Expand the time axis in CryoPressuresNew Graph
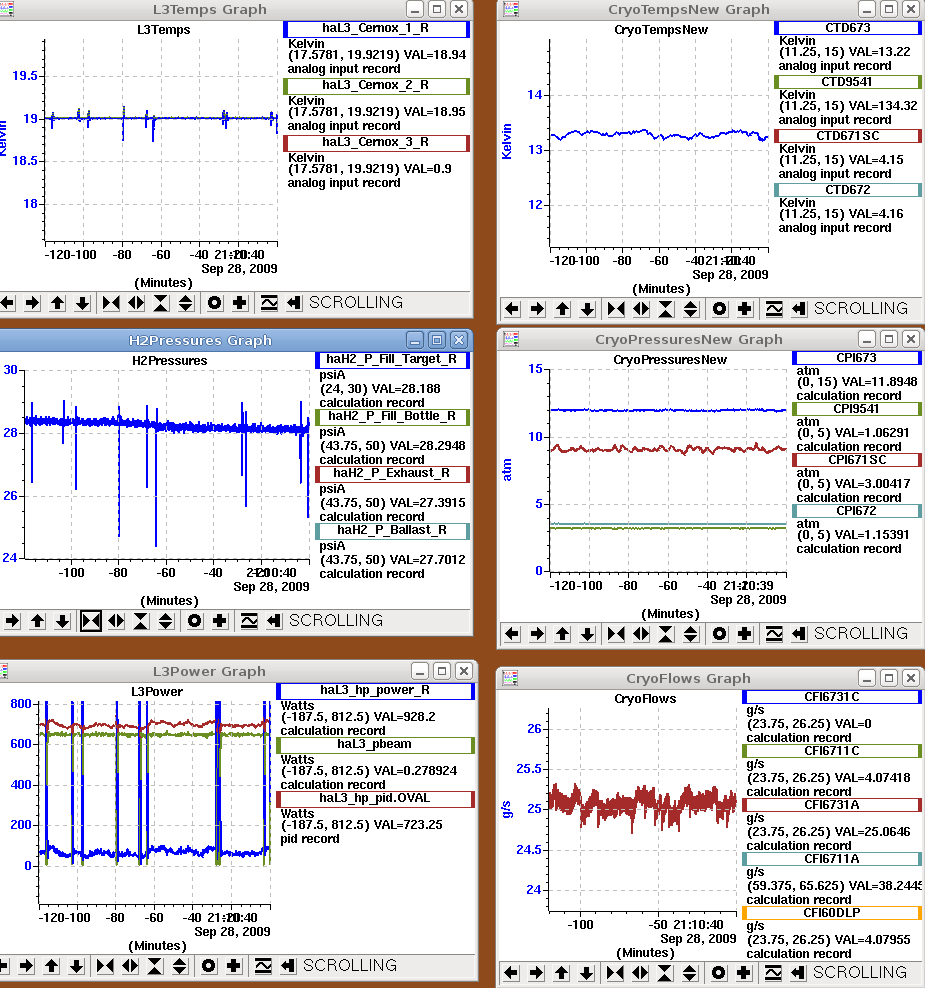The height and width of the screenshot is (988, 925). click(x=641, y=634)
